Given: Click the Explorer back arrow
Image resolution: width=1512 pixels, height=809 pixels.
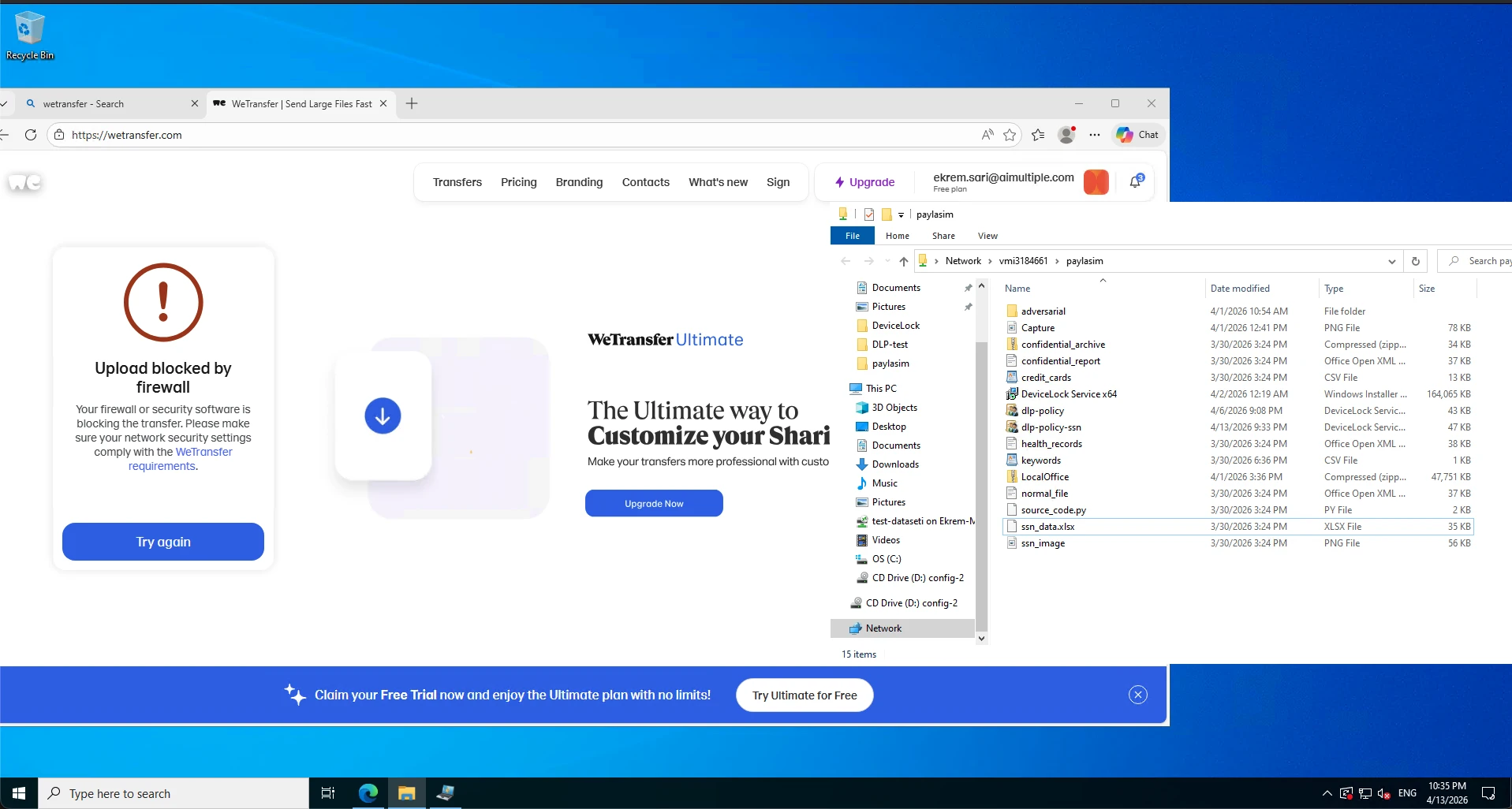Looking at the screenshot, I should click(x=846, y=261).
